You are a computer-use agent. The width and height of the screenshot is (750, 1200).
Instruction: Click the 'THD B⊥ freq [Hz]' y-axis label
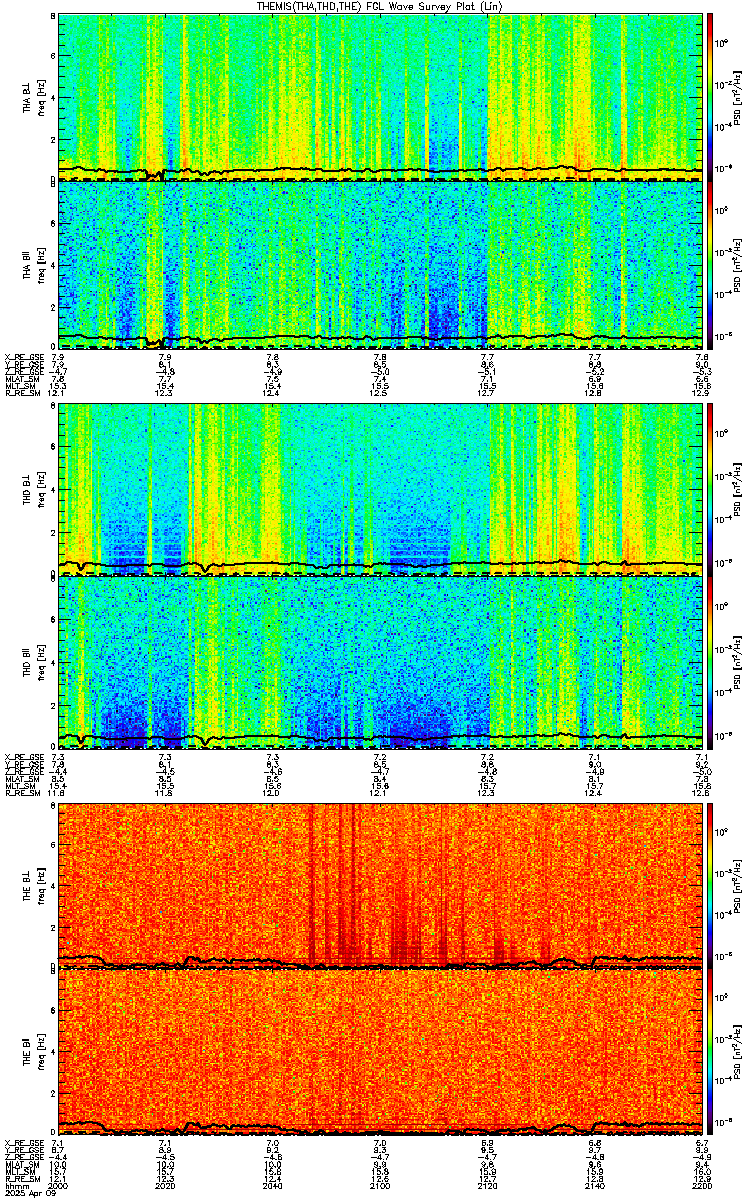tap(33, 490)
